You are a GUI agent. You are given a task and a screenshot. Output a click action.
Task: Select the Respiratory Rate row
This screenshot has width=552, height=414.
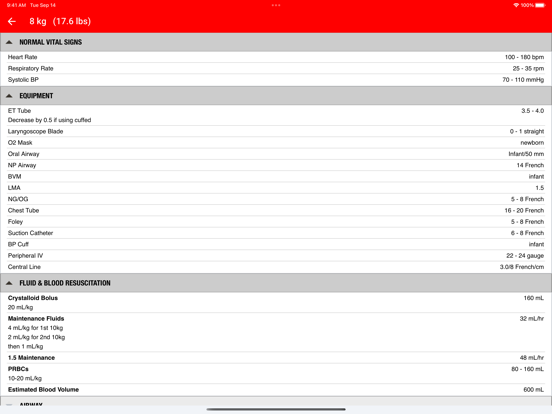click(x=276, y=68)
